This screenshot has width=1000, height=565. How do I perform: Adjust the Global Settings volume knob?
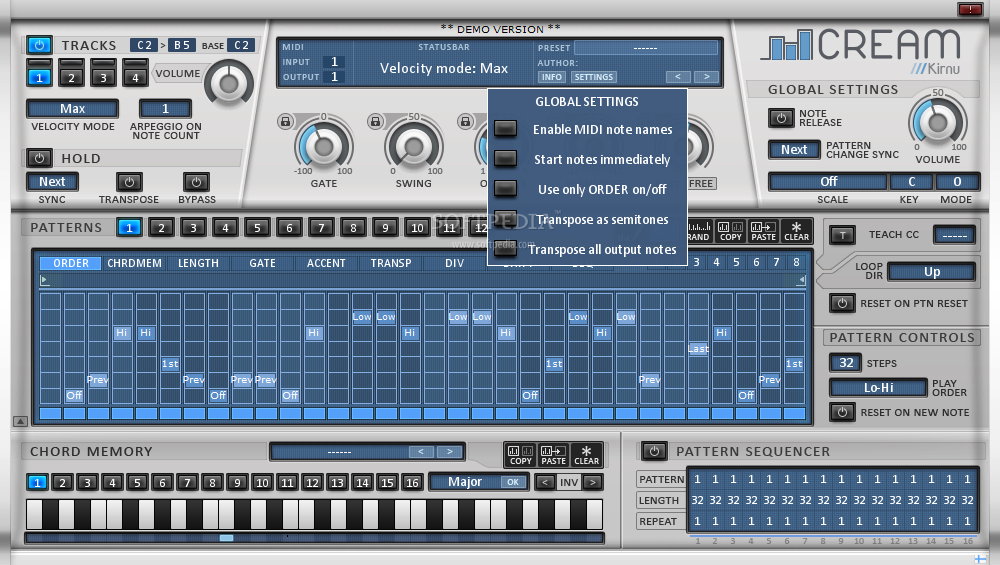(x=938, y=121)
